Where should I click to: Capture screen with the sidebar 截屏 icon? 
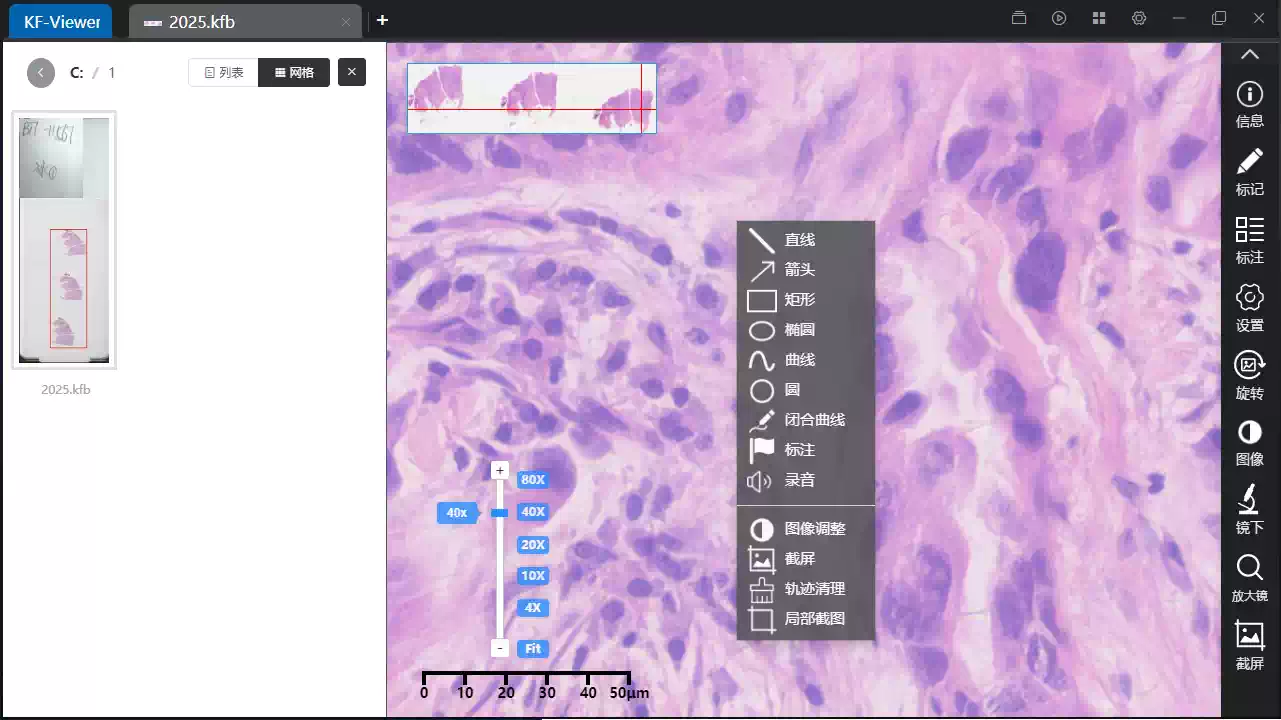point(1249,646)
